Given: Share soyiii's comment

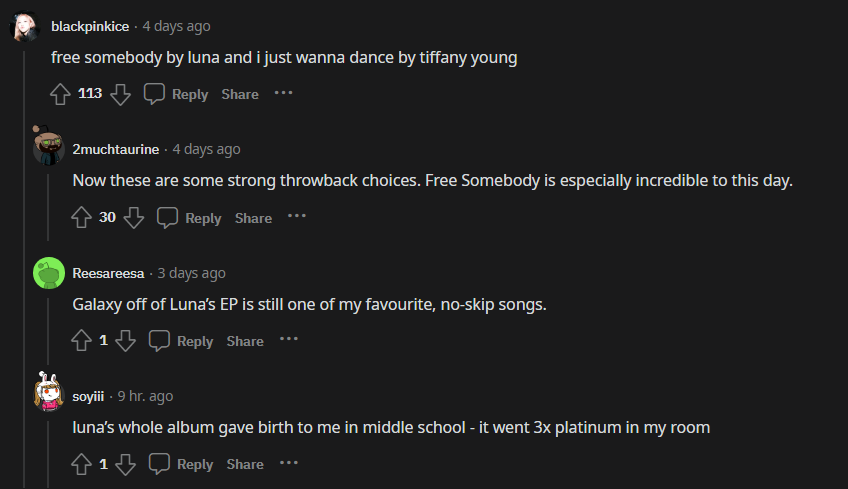Looking at the screenshot, I should [x=245, y=464].
